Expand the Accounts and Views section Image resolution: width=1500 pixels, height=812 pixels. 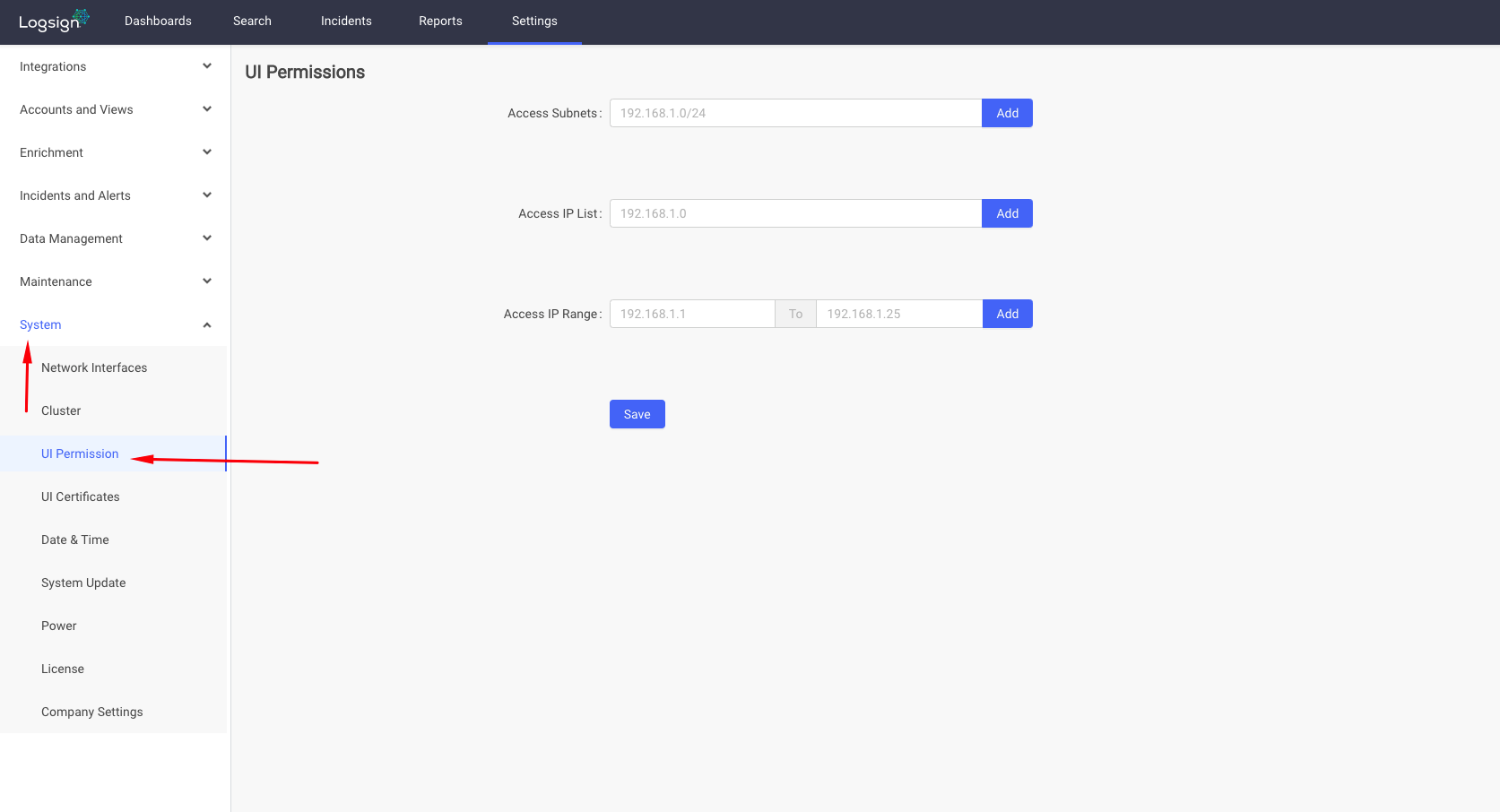click(114, 108)
